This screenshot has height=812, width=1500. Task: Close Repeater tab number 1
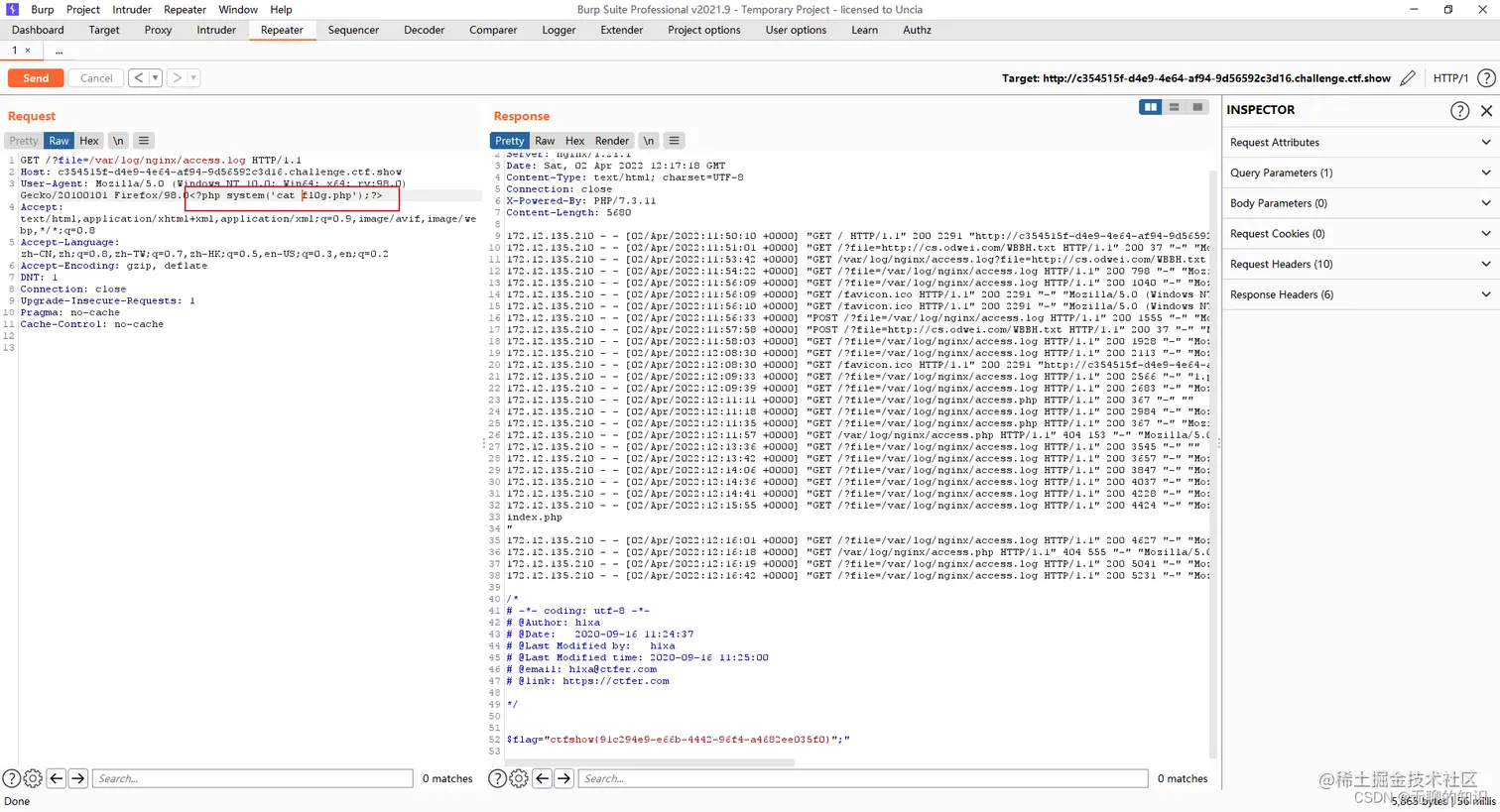click(28, 50)
